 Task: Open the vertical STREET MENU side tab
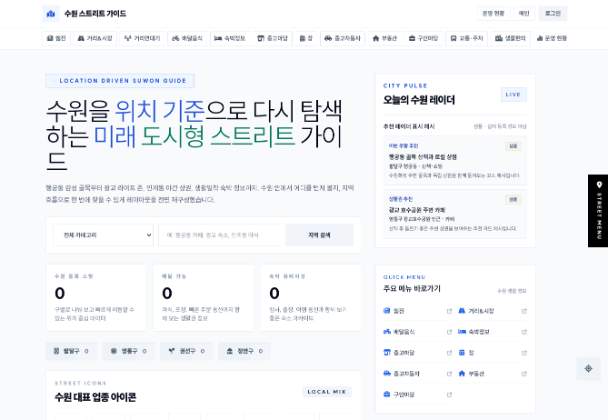tap(598, 211)
